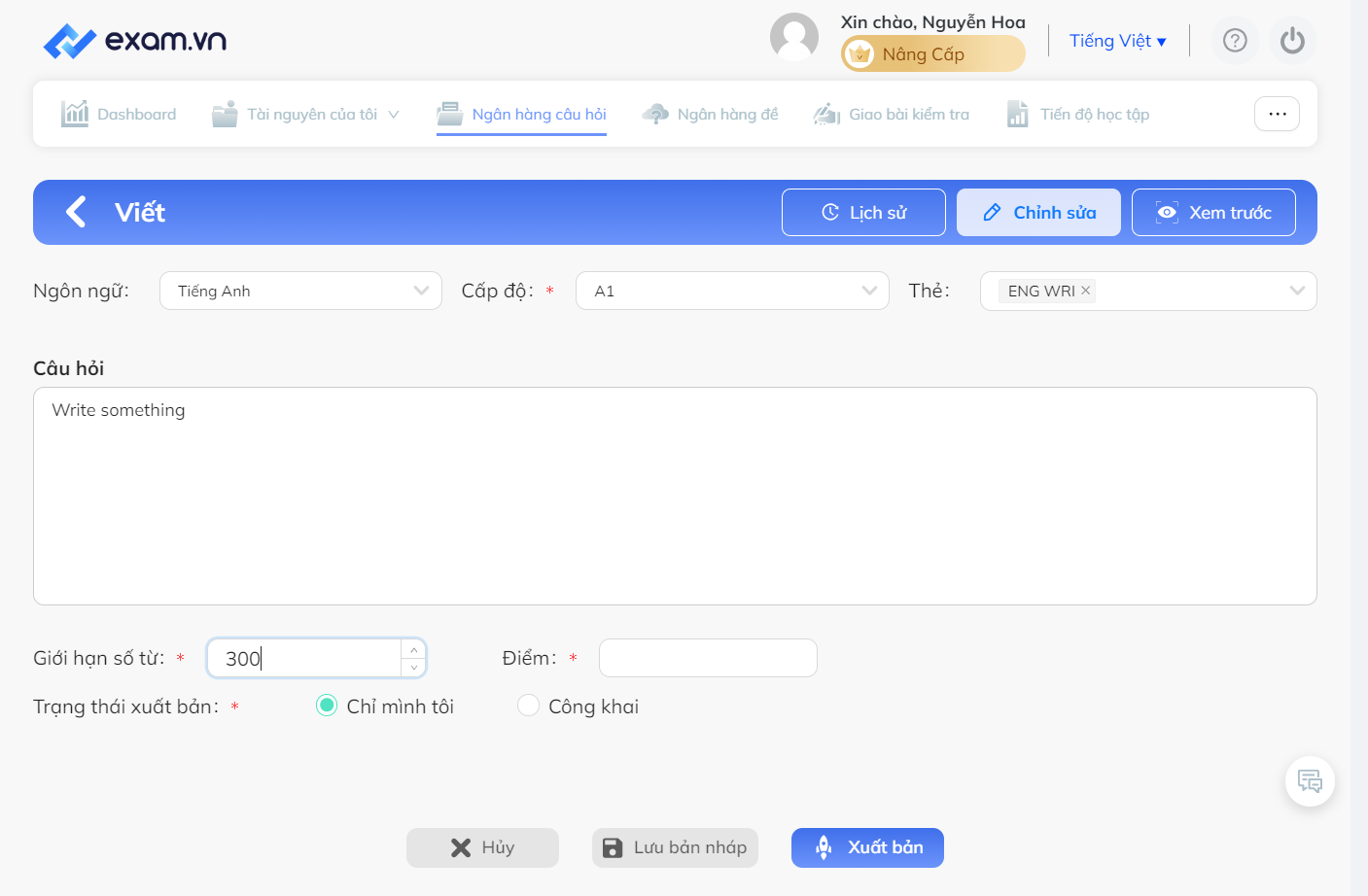
Task: Click the exam.vn logo
Action: point(135,41)
